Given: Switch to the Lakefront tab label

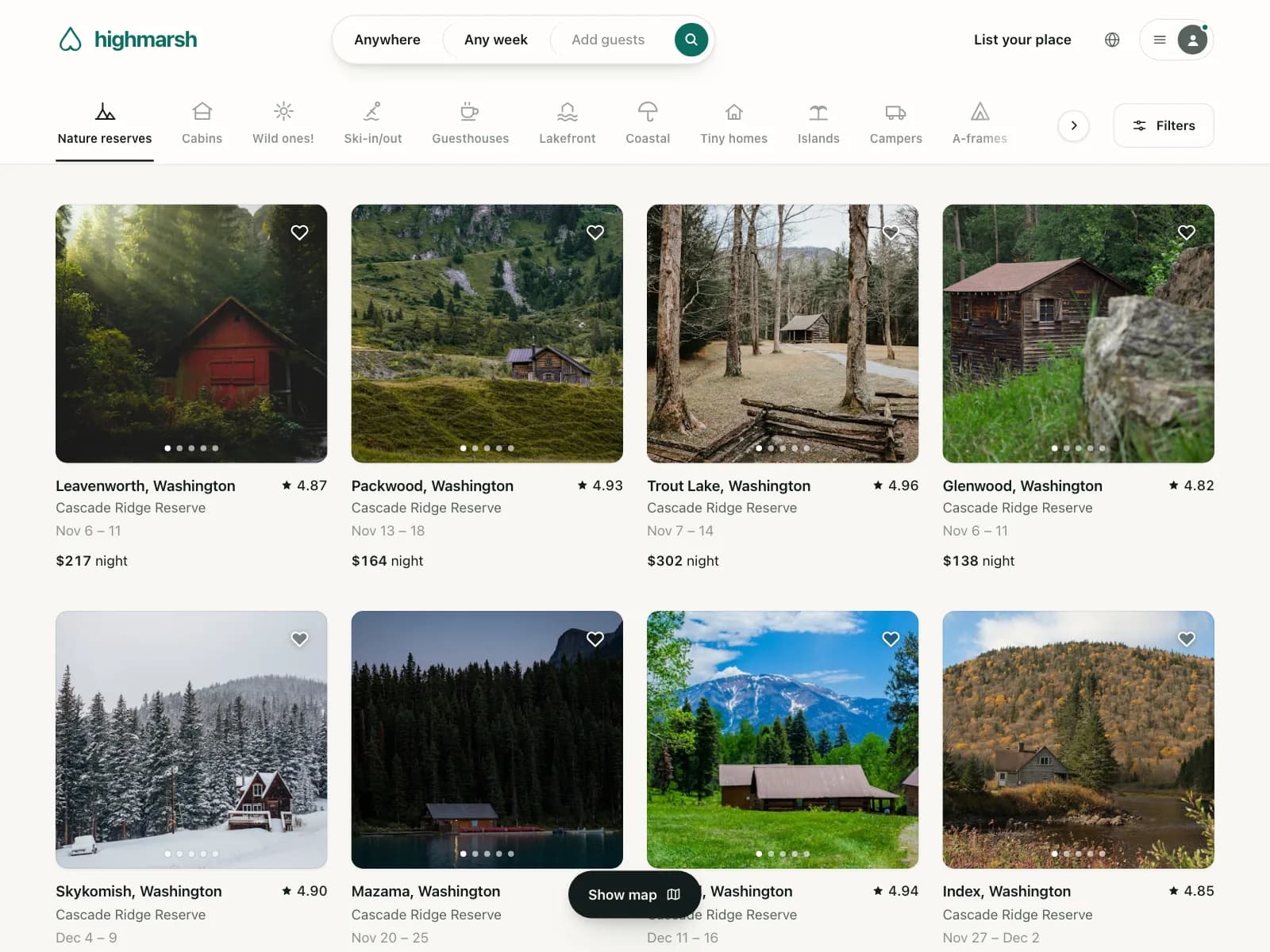Looking at the screenshot, I should click(x=568, y=139).
